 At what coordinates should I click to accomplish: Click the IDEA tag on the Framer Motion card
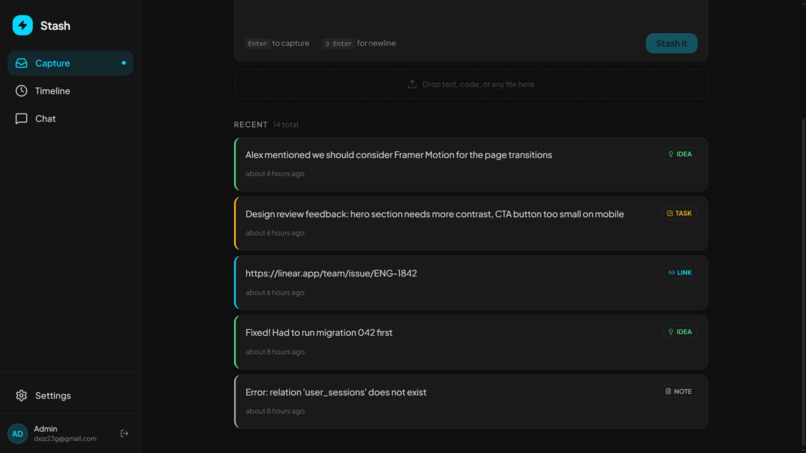(x=680, y=154)
